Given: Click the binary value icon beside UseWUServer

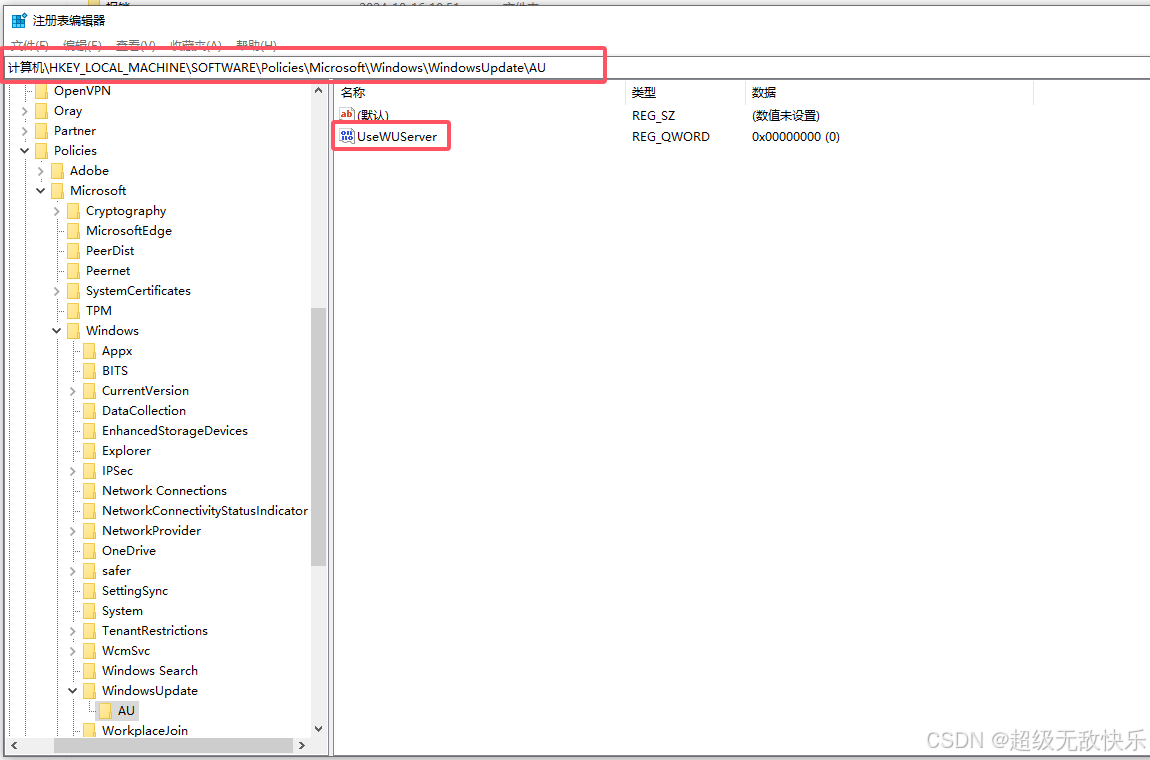Looking at the screenshot, I should tap(347, 136).
